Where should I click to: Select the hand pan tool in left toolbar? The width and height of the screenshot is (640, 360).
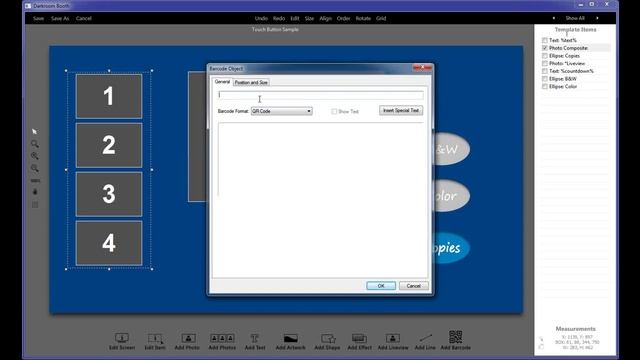[35, 192]
